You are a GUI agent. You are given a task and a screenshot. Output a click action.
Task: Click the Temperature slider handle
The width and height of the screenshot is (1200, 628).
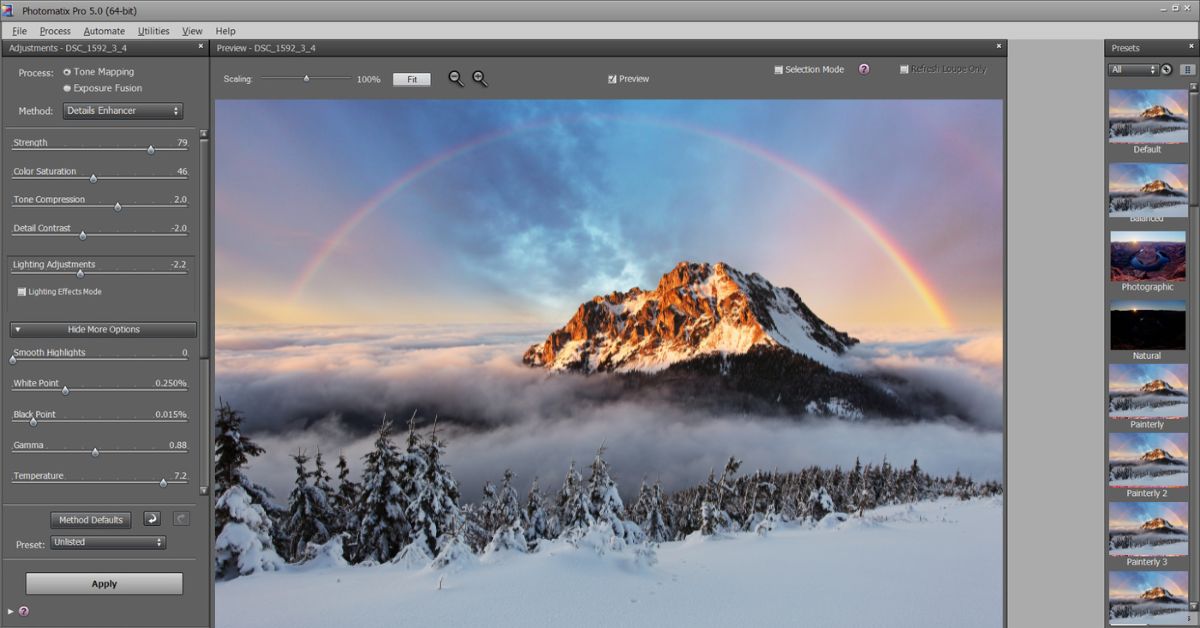tap(163, 483)
